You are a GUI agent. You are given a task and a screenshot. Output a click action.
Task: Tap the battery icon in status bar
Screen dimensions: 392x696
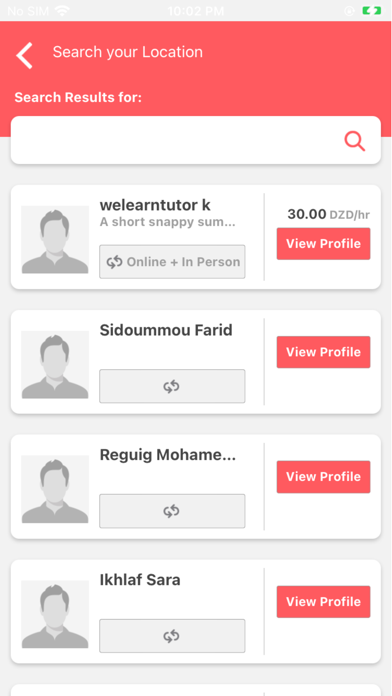click(x=372, y=11)
